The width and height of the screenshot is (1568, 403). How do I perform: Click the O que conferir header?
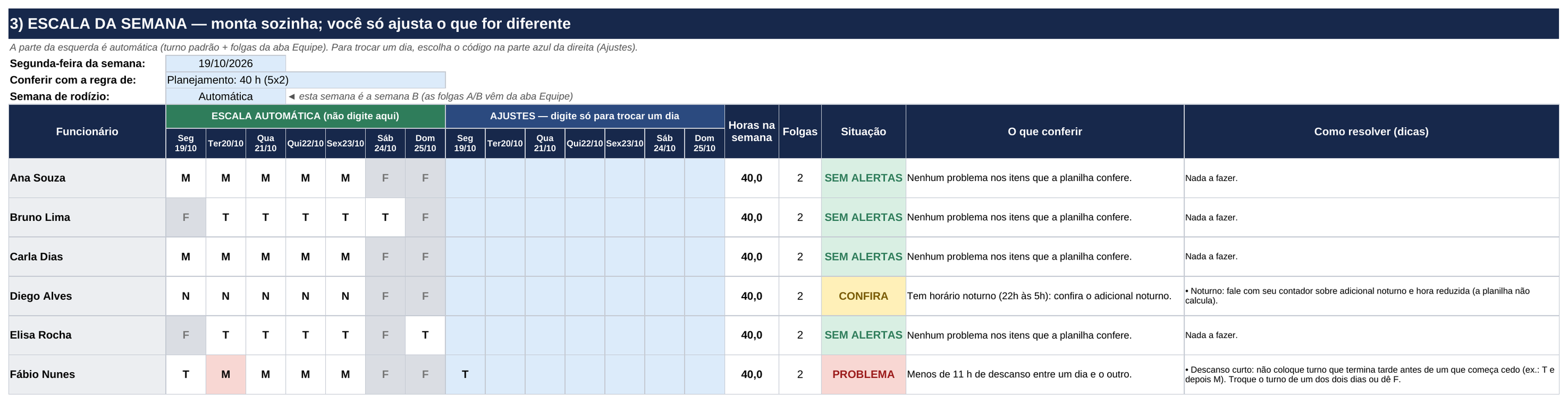(x=1044, y=132)
